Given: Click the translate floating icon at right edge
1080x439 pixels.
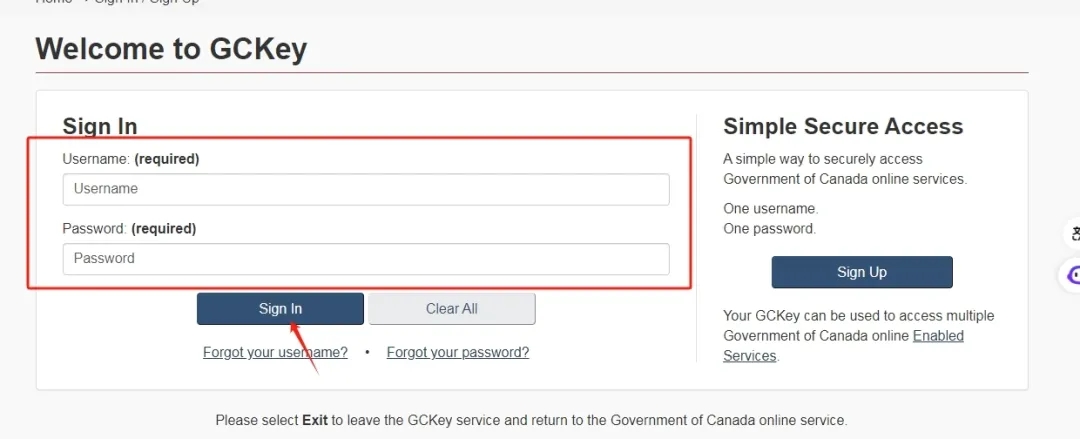Looking at the screenshot, I should pos(1074,234).
